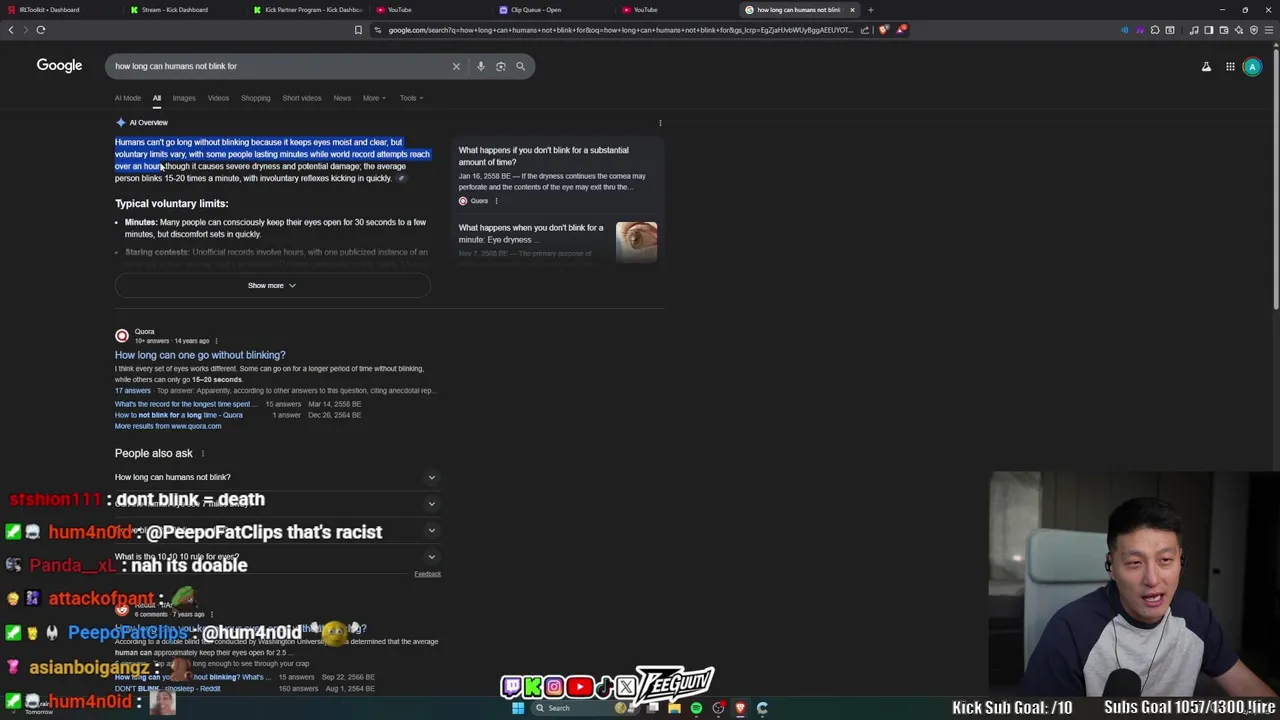Click the 'Typical voluntary limits:' heading text
This screenshot has width=1280, height=720.
[171, 204]
